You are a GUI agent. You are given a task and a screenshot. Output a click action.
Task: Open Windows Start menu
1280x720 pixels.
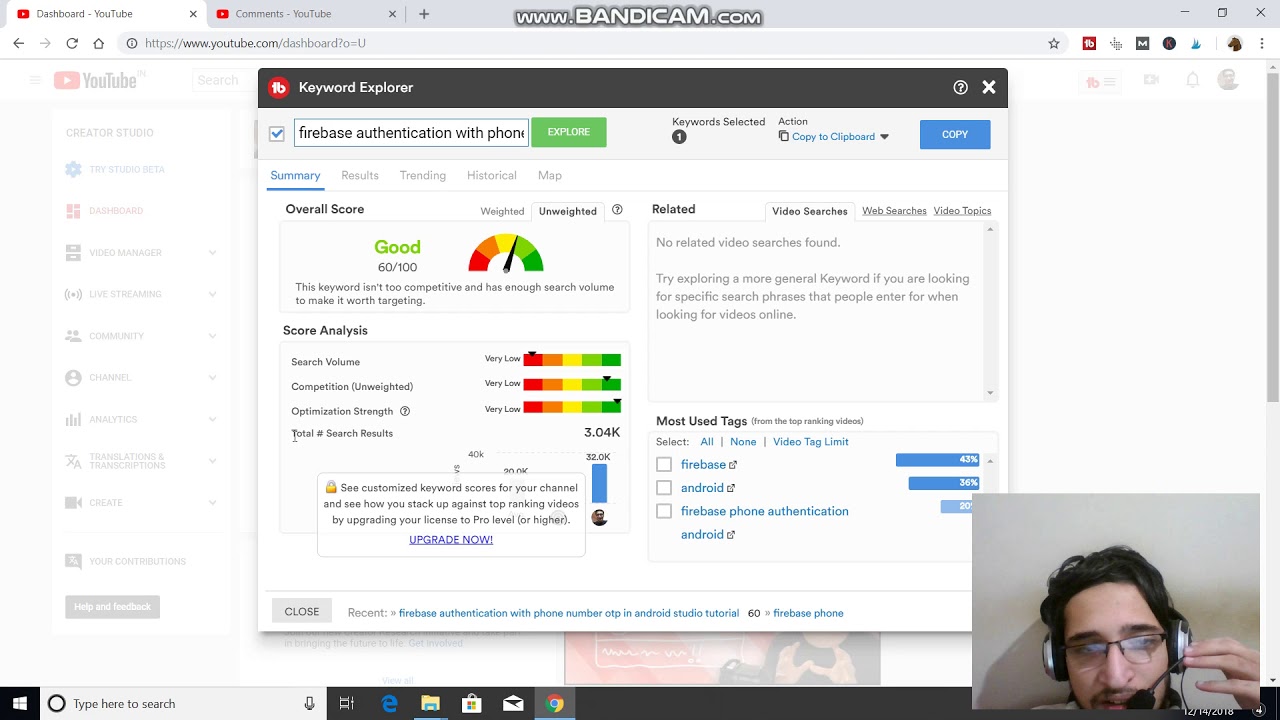19,703
